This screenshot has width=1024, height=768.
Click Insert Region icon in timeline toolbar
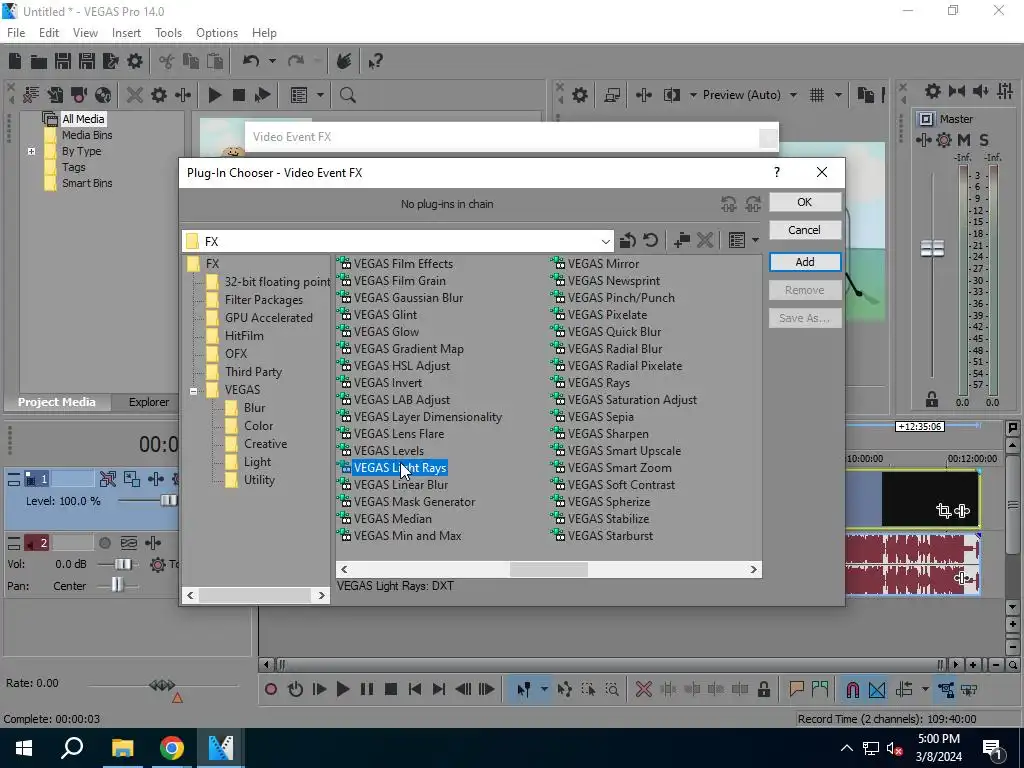[x=820, y=689]
